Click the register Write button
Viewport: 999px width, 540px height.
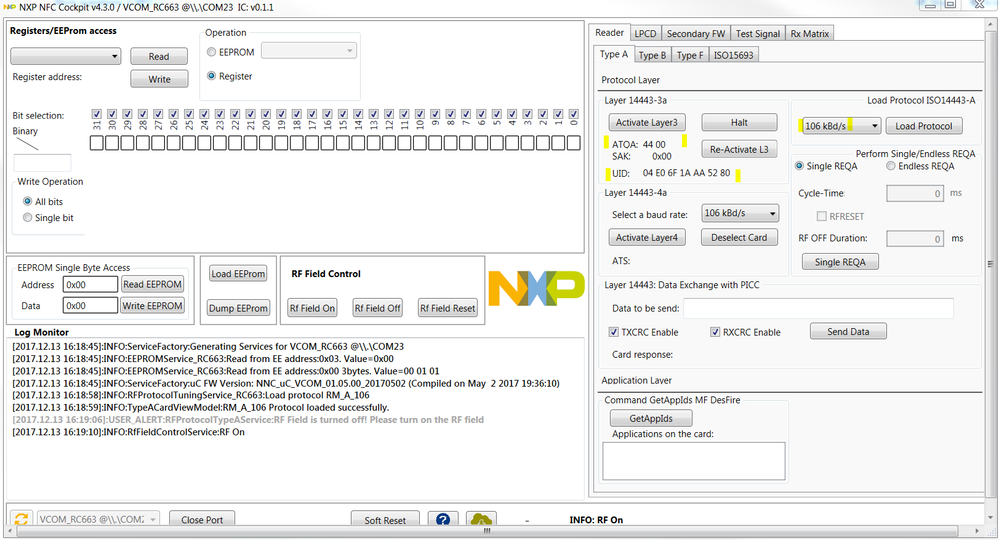tap(159, 79)
